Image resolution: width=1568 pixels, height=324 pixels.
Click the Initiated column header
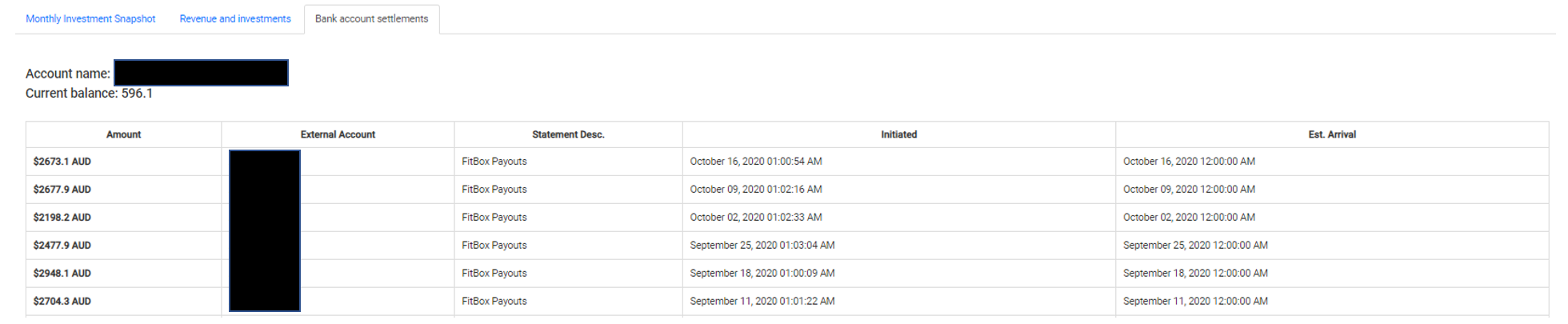tap(898, 134)
